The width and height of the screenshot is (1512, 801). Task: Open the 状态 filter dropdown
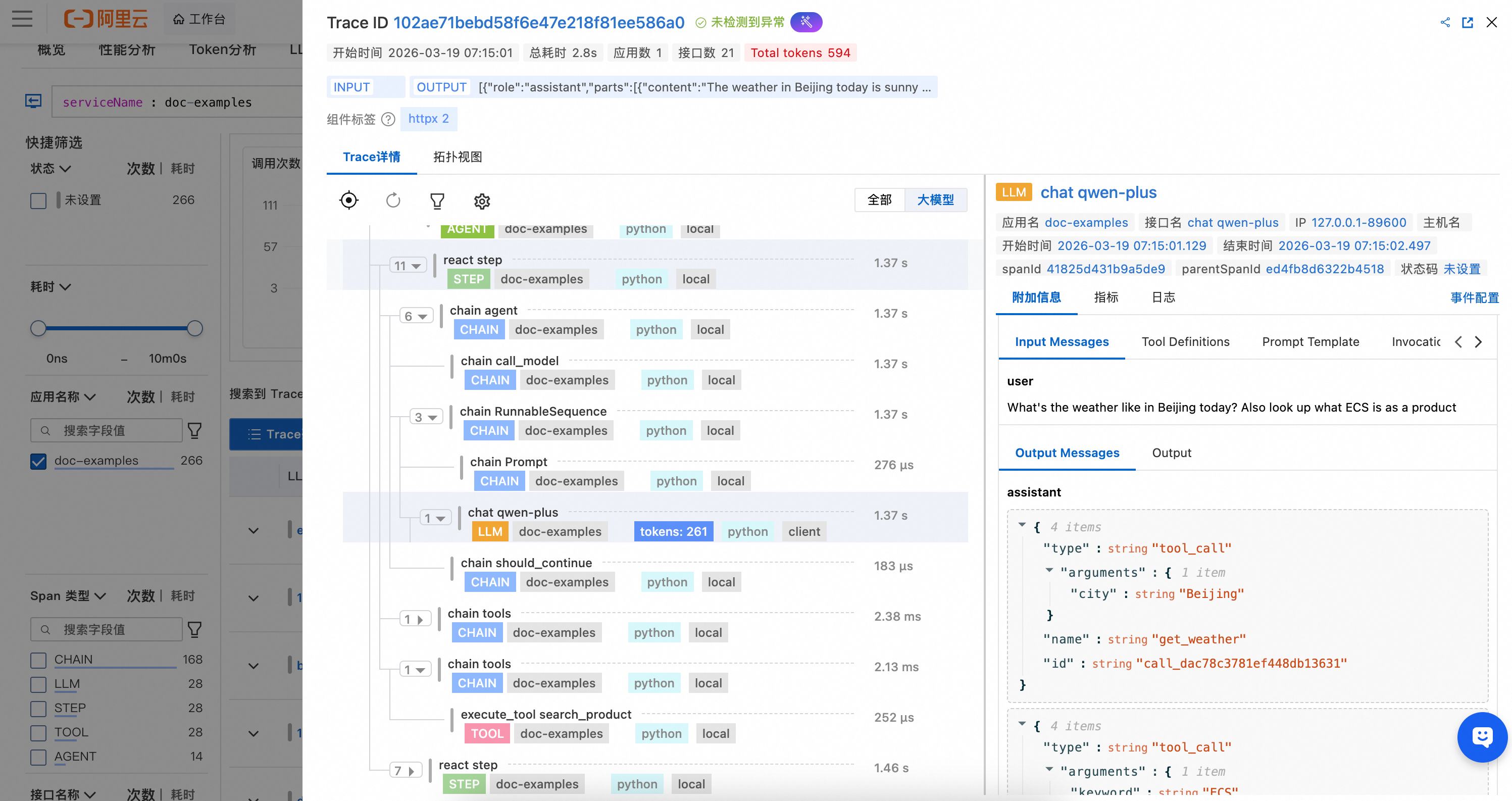[51, 169]
